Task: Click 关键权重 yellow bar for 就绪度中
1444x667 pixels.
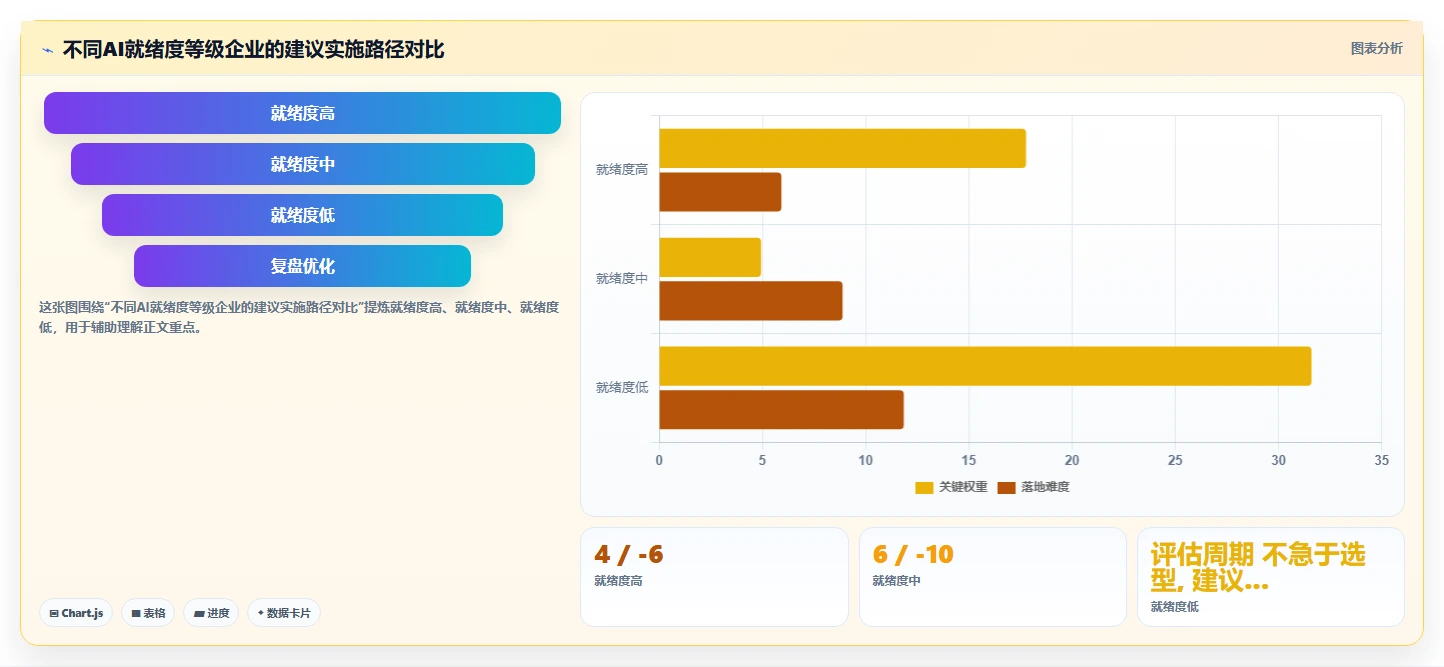Action: pos(710,257)
